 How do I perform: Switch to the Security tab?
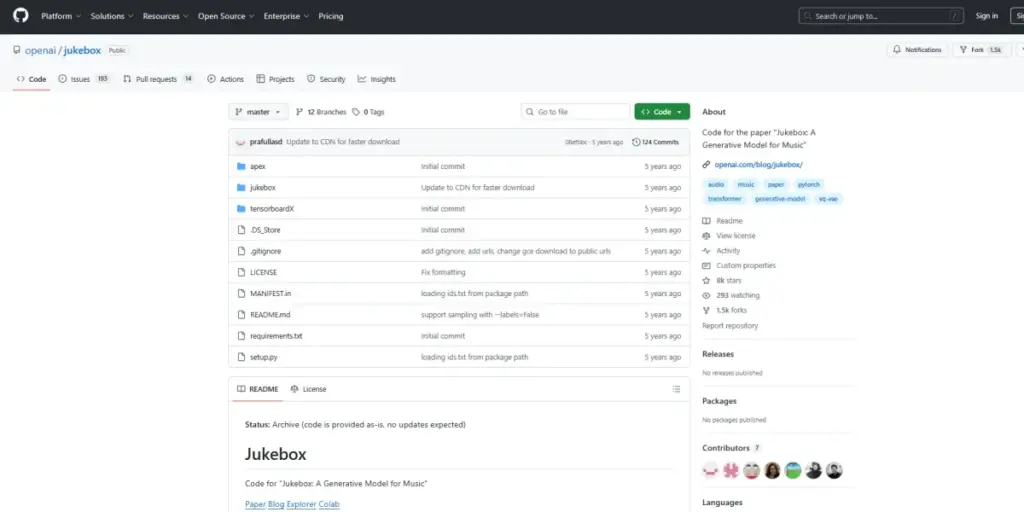coord(326,79)
